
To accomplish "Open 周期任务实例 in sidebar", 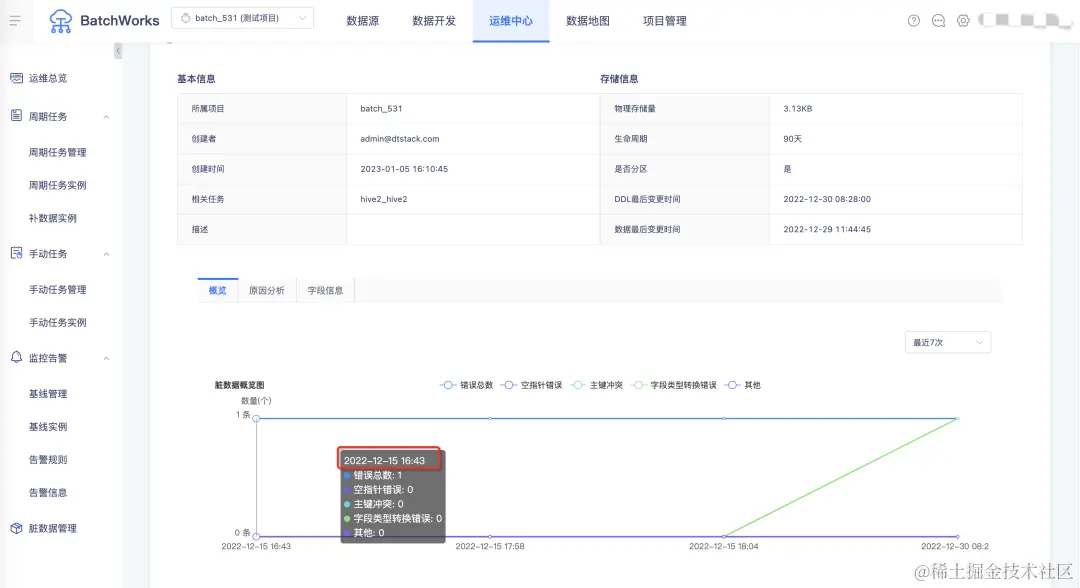I will coord(57,185).
